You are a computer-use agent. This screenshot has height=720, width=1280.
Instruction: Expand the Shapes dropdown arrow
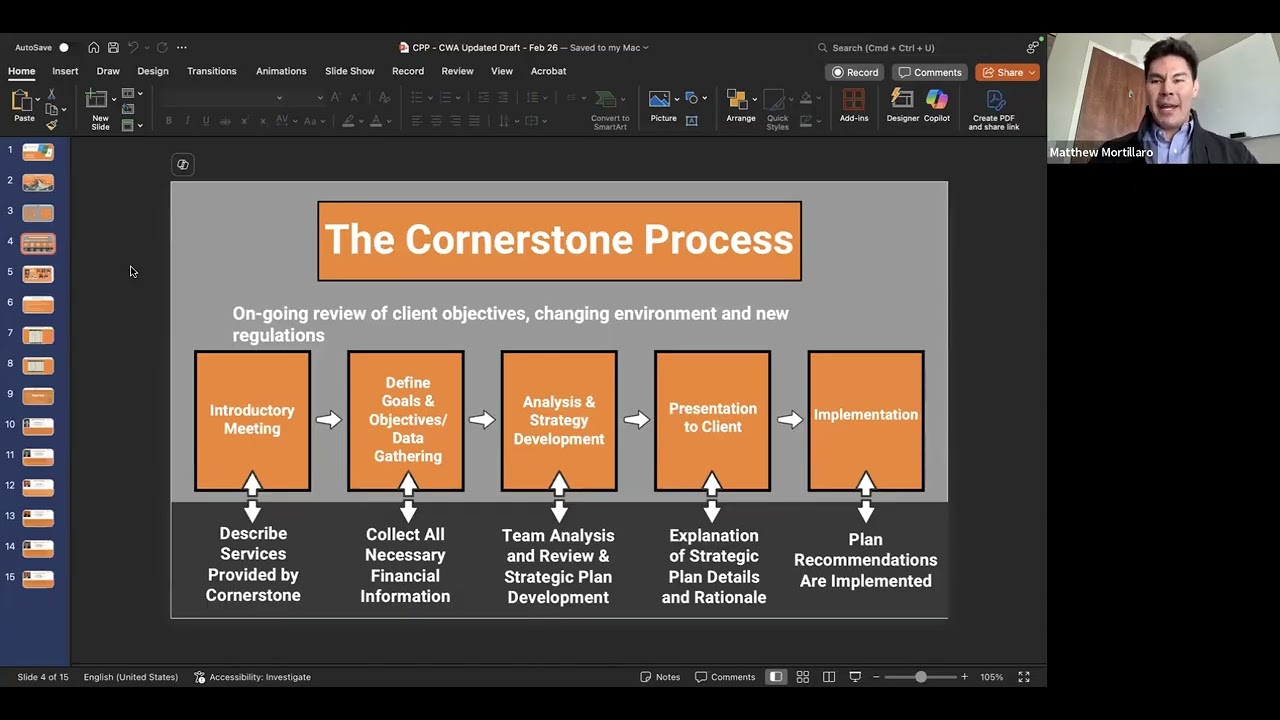[x=705, y=98]
